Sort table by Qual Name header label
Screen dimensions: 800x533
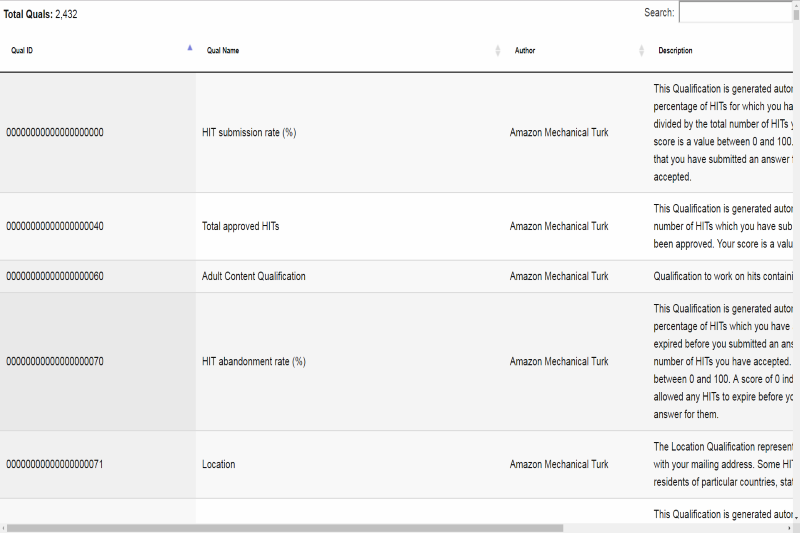222,50
